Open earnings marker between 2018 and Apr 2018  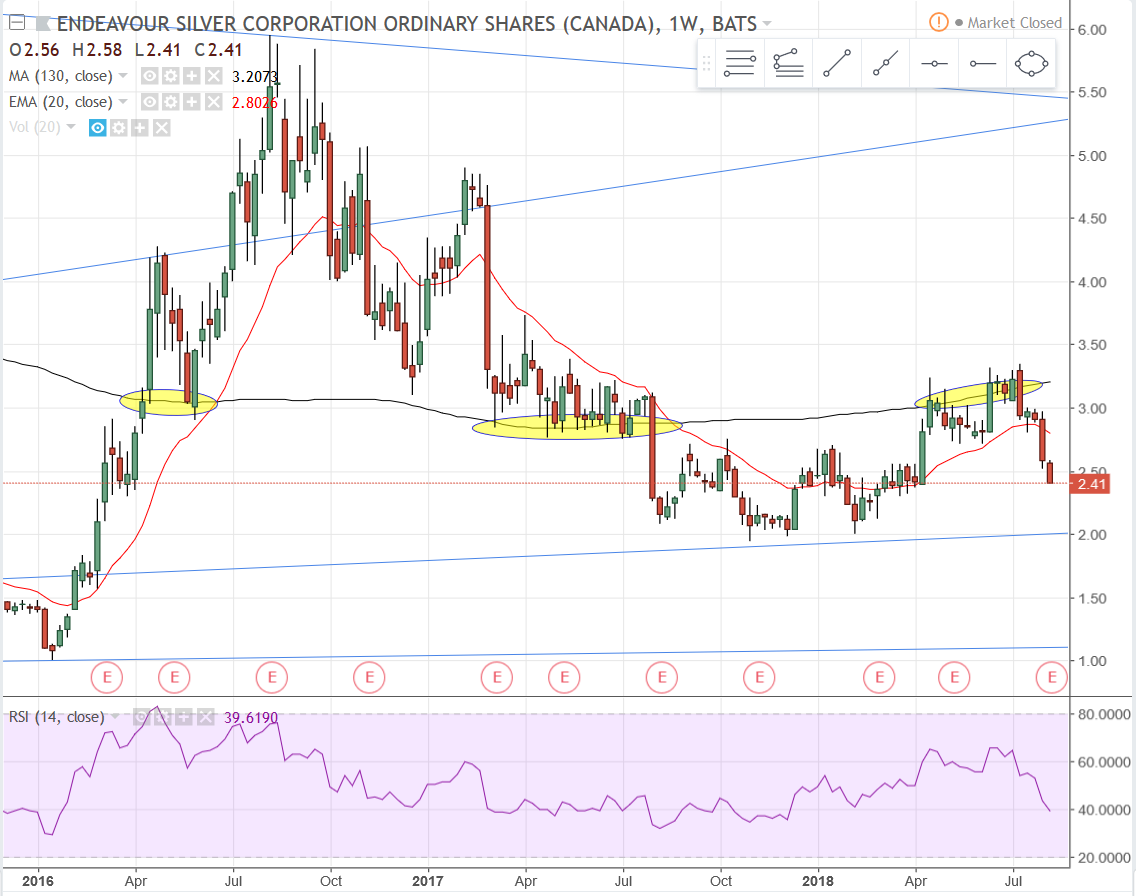pos(880,678)
